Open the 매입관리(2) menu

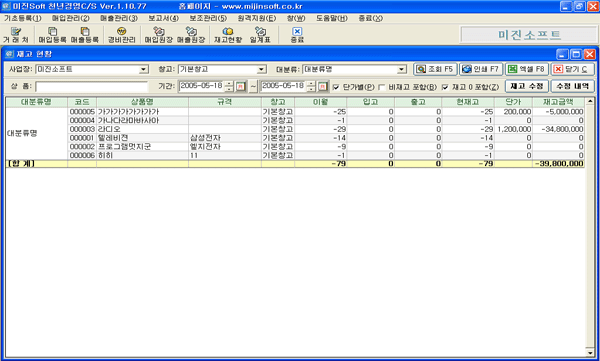(70, 18)
